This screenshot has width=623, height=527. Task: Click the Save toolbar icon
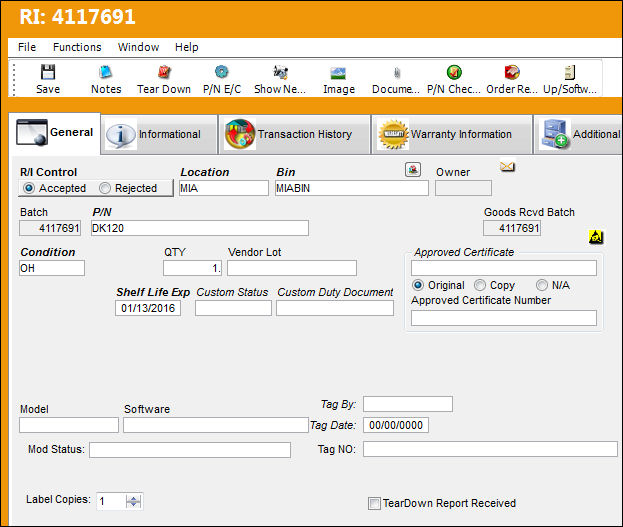pyautogui.click(x=48, y=72)
